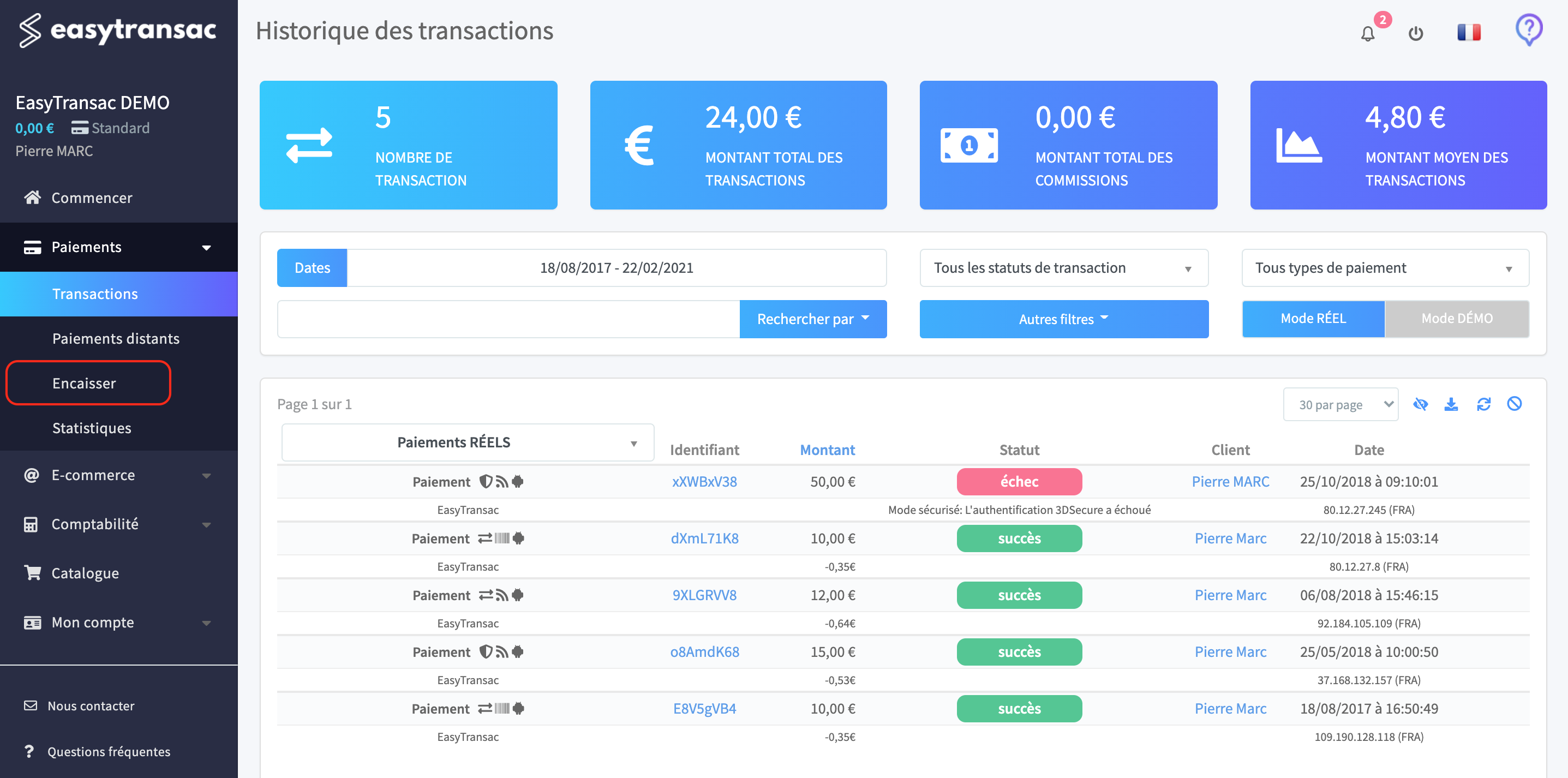Screen dimensions: 1568x778
Task: Refresh the transaction list
Action: pos(1483,404)
